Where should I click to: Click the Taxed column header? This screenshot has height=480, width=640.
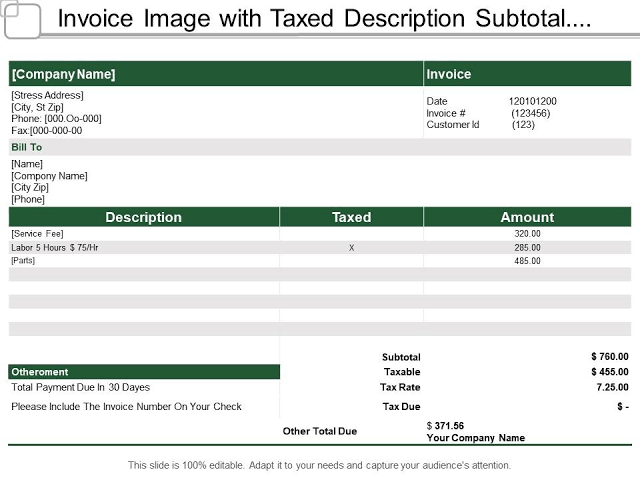[x=351, y=217]
